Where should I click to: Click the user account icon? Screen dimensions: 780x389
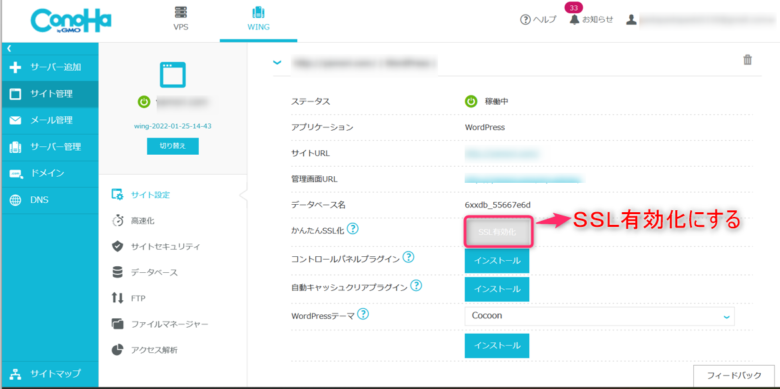click(x=631, y=19)
